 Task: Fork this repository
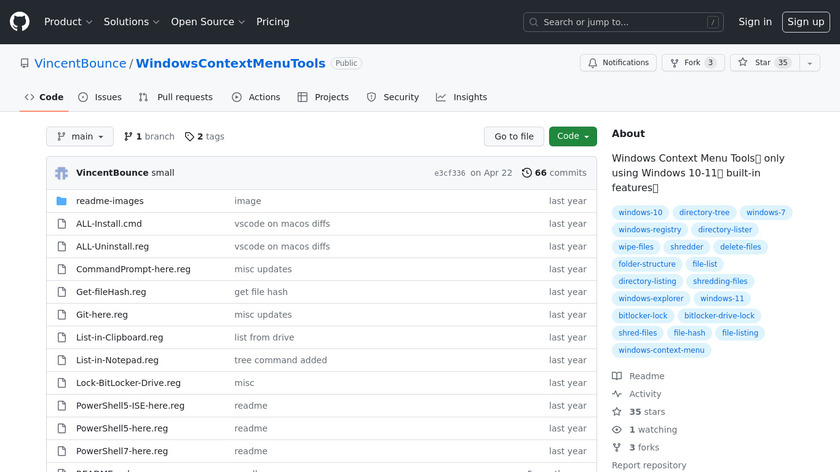[x=693, y=63]
